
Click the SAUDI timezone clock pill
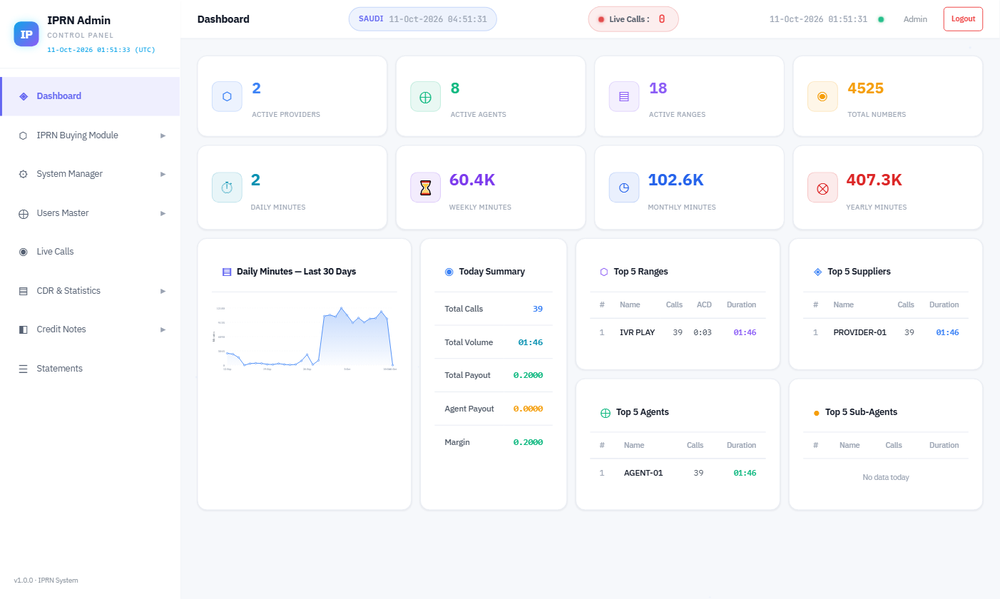coord(422,19)
